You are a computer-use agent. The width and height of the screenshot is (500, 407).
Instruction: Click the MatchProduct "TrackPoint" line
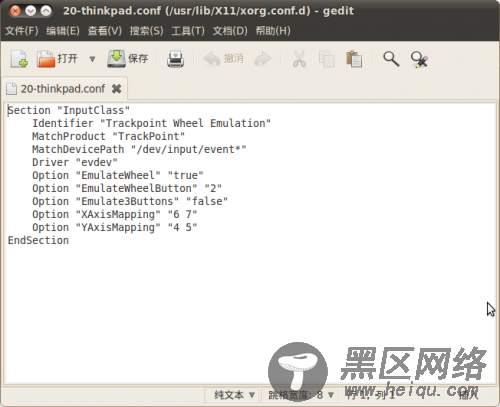coord(108,136)
